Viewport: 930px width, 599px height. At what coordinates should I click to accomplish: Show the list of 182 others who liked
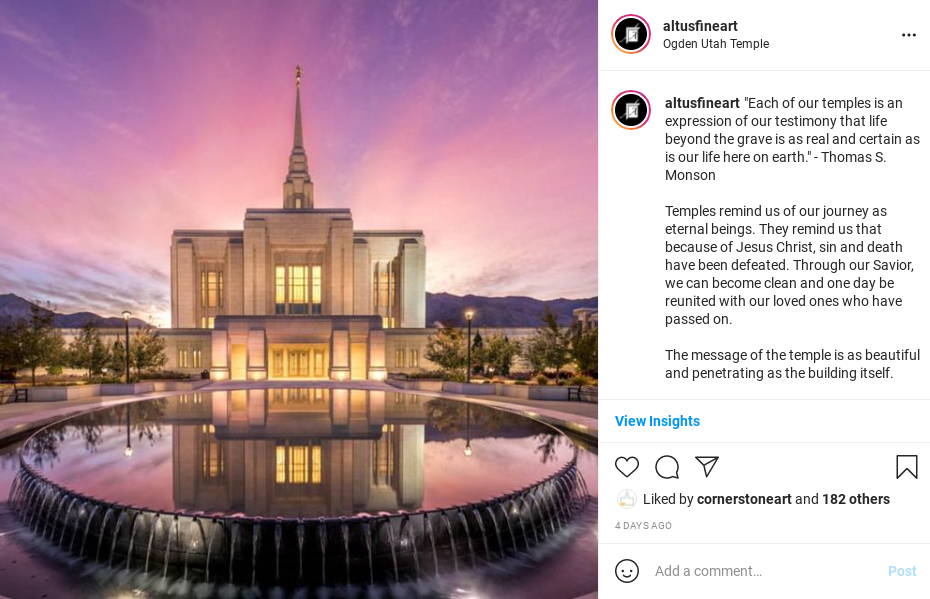click(856, 499)
